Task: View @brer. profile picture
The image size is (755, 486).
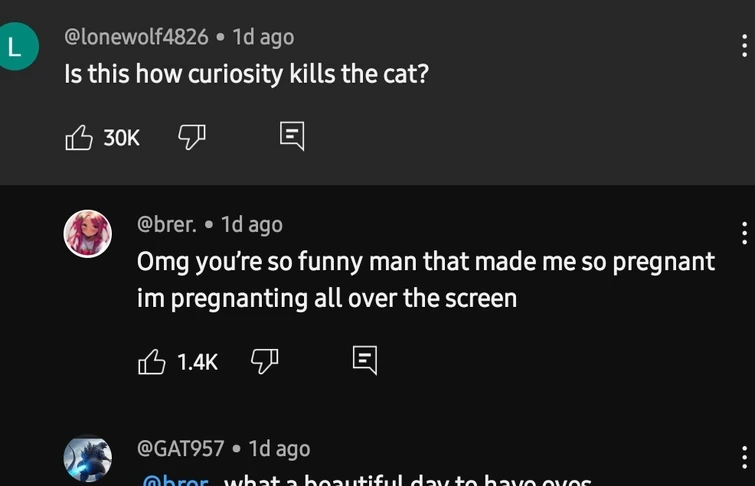Action: [88, 234]
